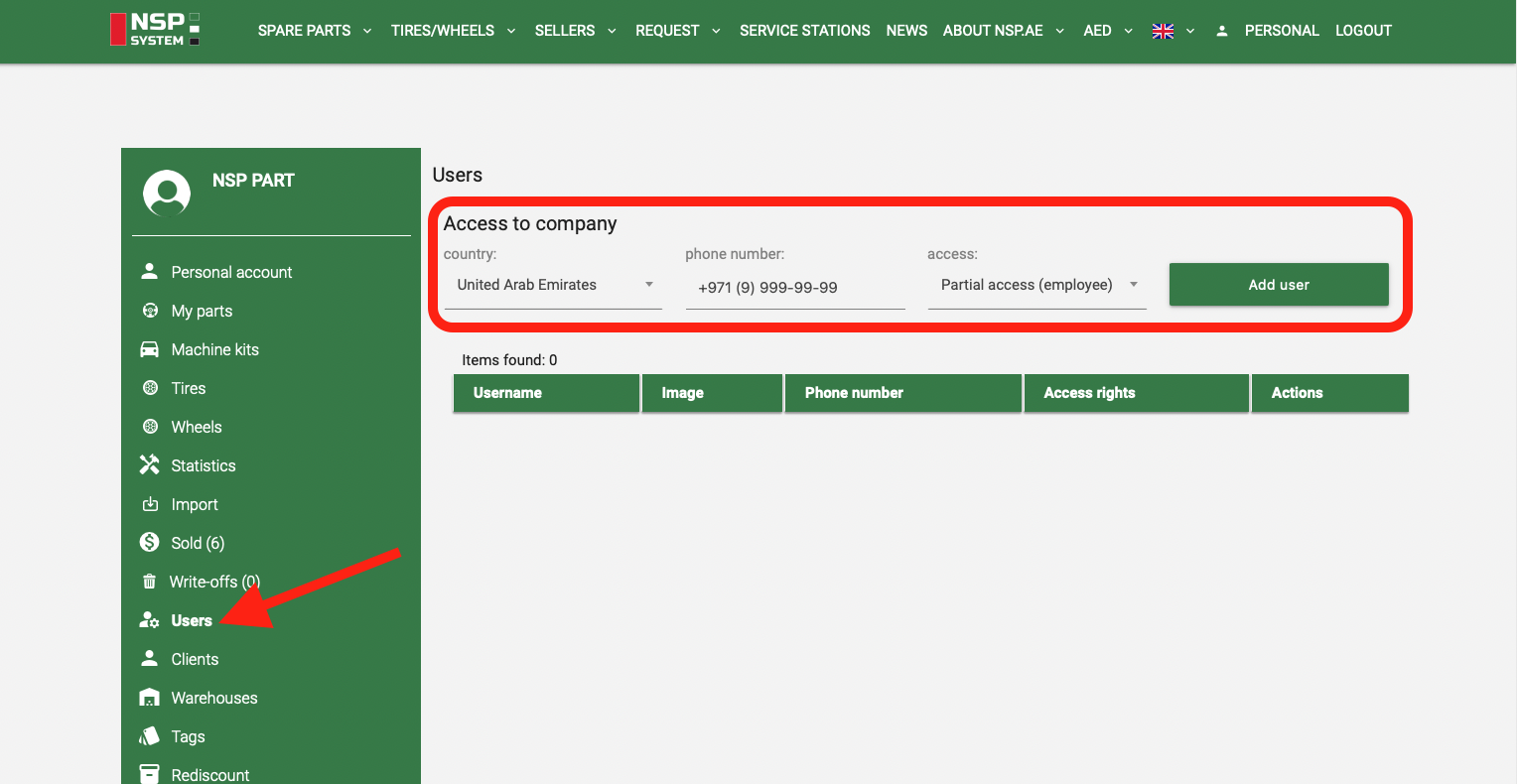Click the garage icon beside Warehouses

(150, 698)
